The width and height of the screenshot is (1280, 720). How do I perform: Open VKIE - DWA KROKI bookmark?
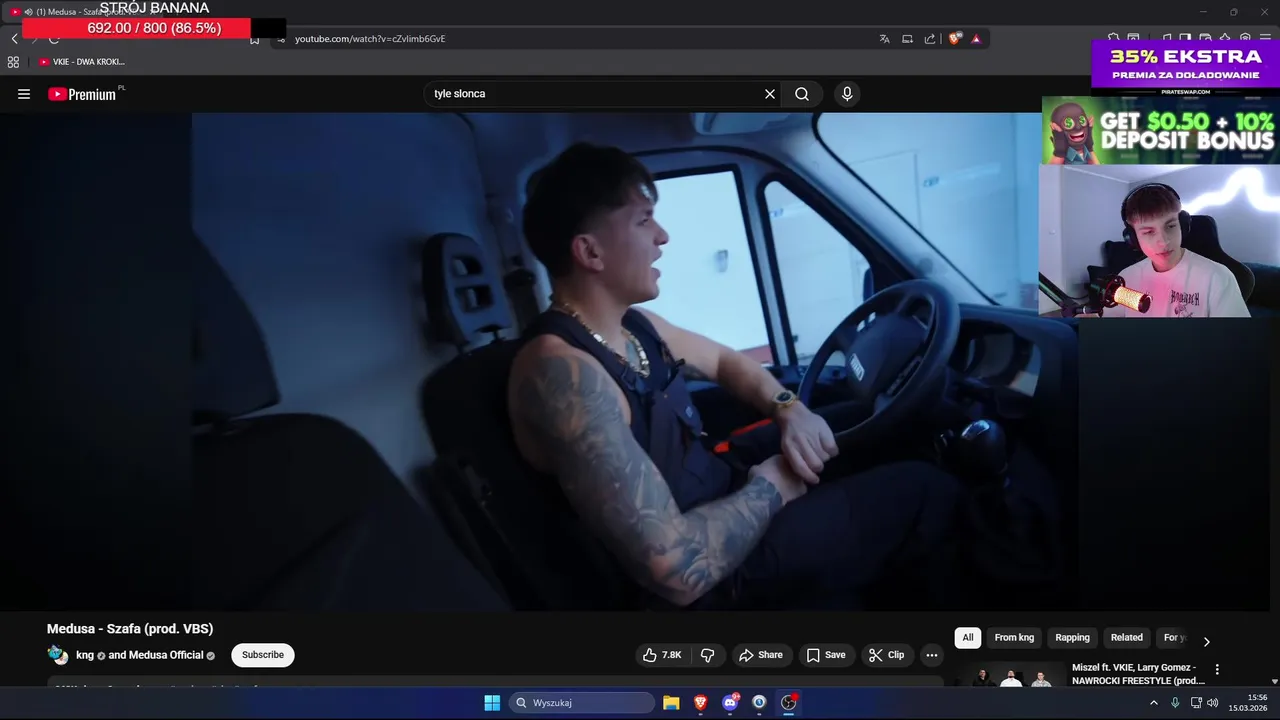[x=82, y=62]
